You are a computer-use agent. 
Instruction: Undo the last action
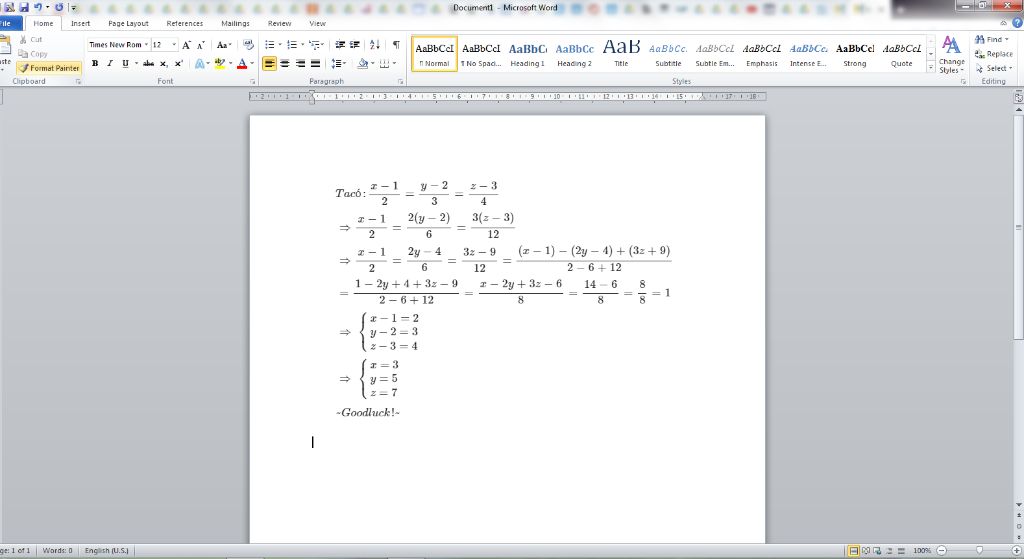tap(38, 7)
